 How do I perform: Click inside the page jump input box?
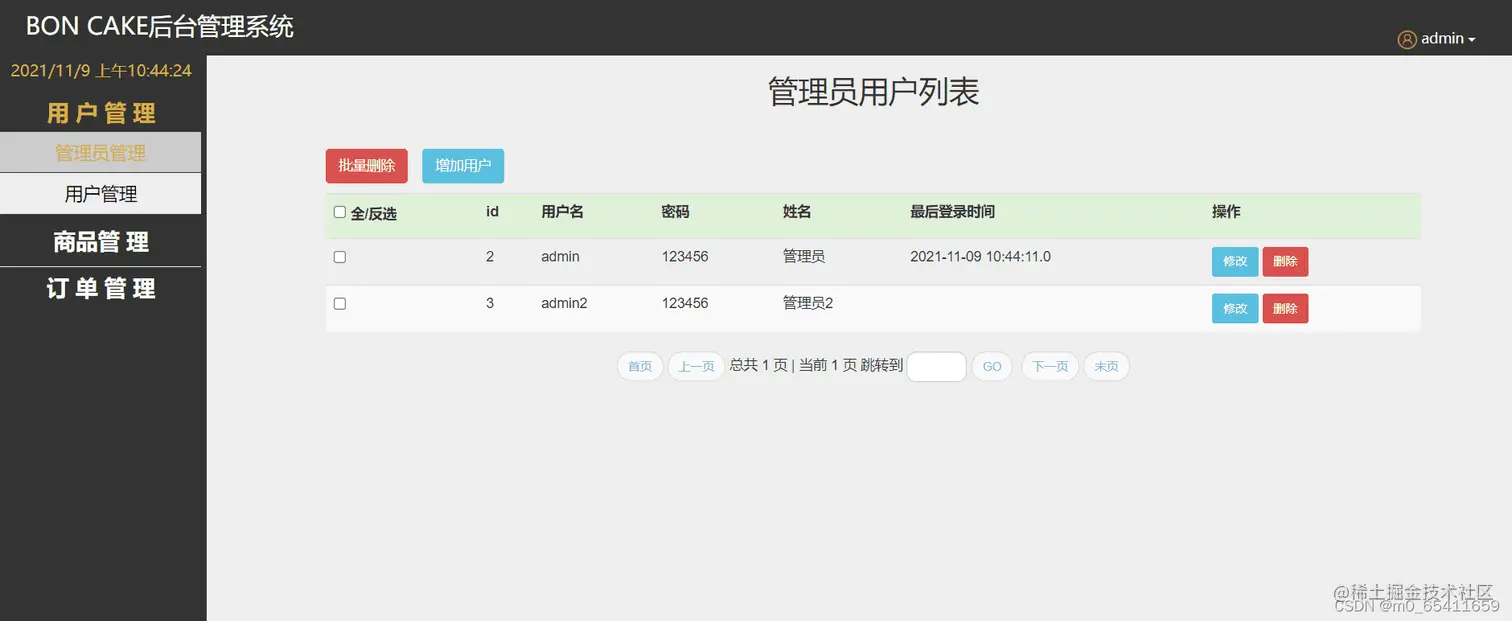pos(936,366)
